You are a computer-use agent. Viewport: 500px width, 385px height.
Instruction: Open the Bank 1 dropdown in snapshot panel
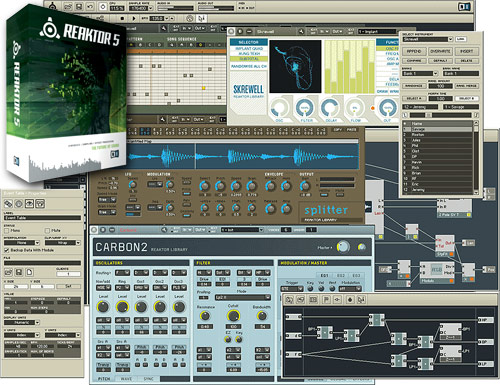pos(420,73)
